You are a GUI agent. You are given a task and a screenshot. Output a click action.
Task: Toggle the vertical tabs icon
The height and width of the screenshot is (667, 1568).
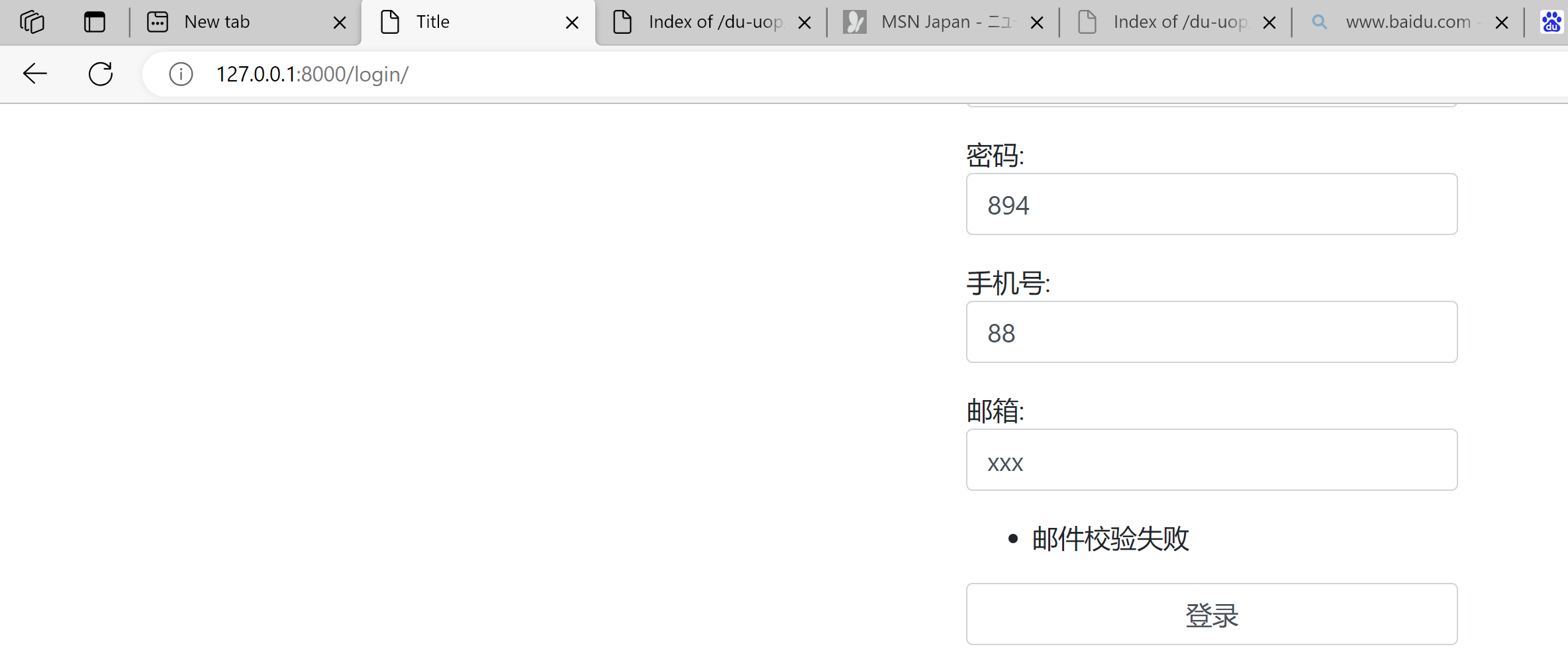click(95, 22)
